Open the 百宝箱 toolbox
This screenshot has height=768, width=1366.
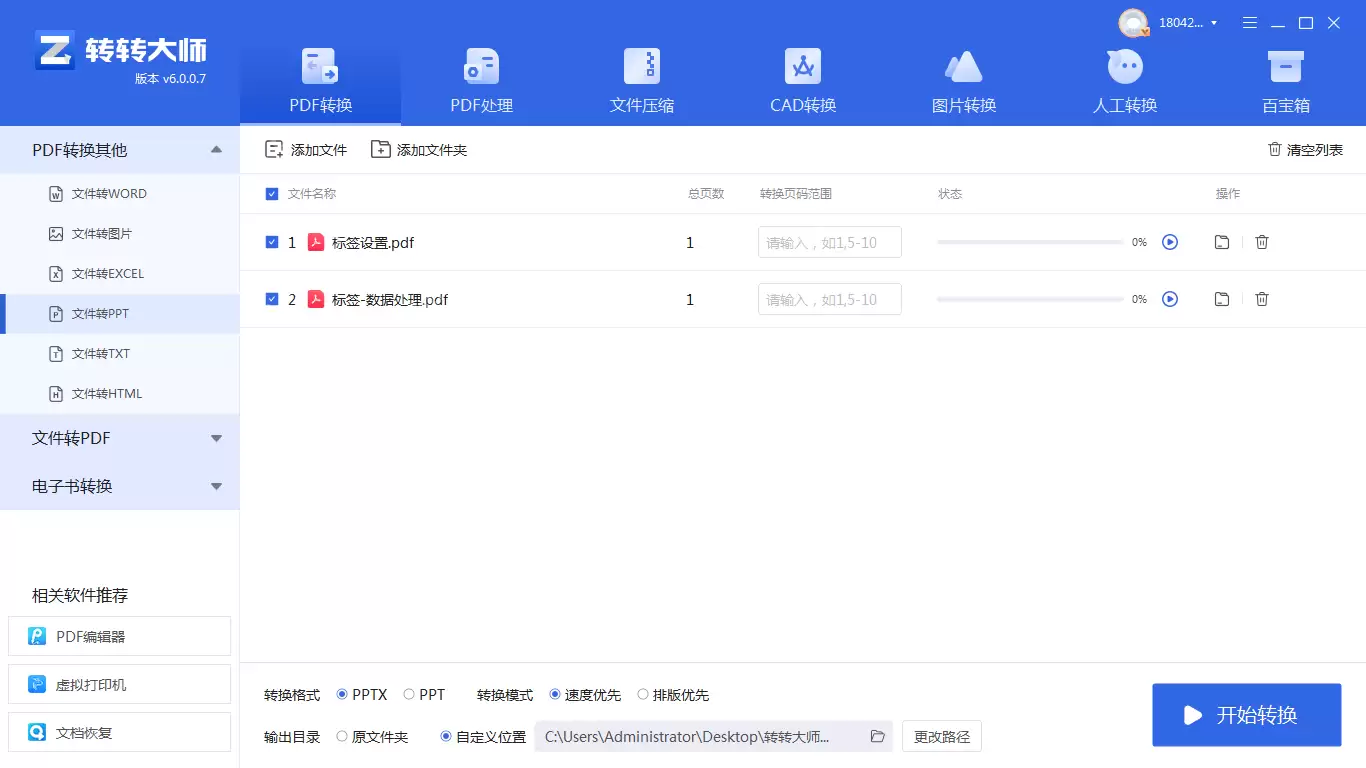[1285, 80]
